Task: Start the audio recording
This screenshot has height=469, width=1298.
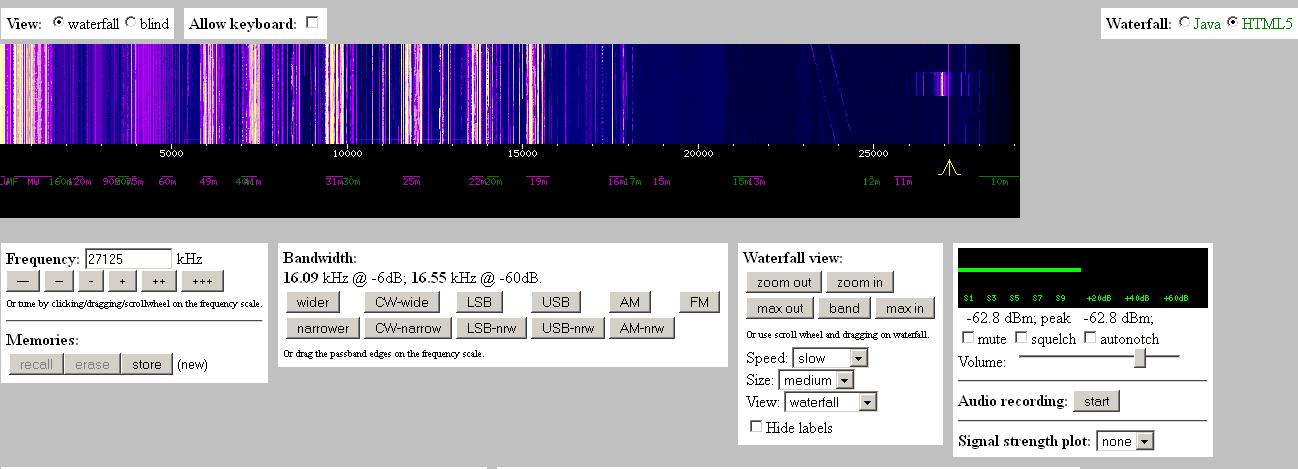Action: coord(1096,401)
